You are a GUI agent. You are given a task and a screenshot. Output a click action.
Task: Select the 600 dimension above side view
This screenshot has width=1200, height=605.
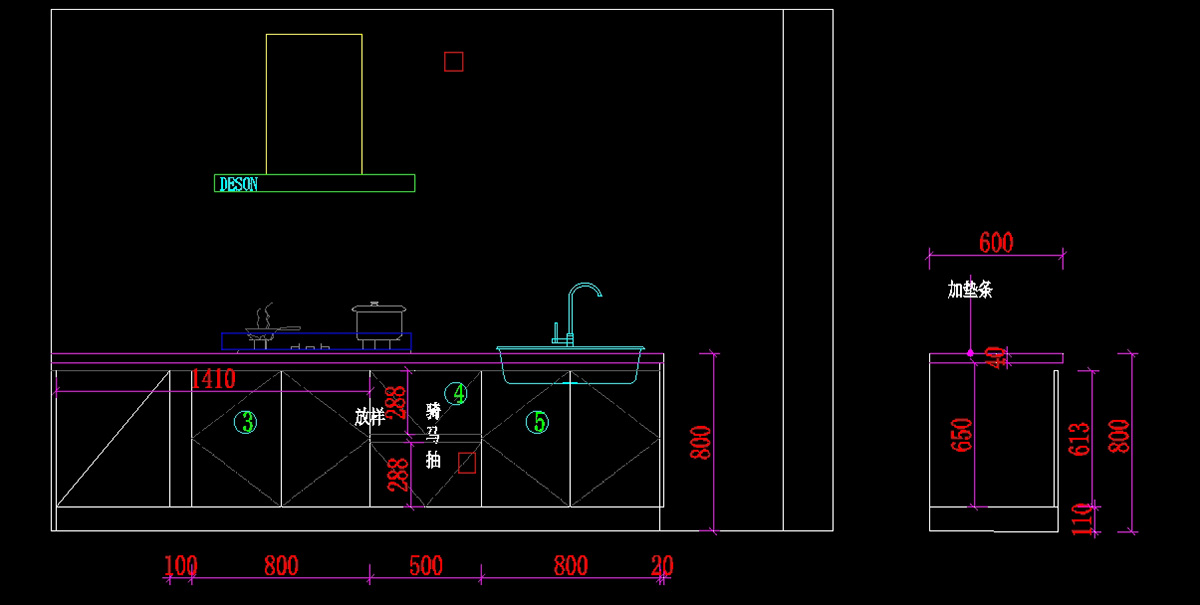click(995, 243)
